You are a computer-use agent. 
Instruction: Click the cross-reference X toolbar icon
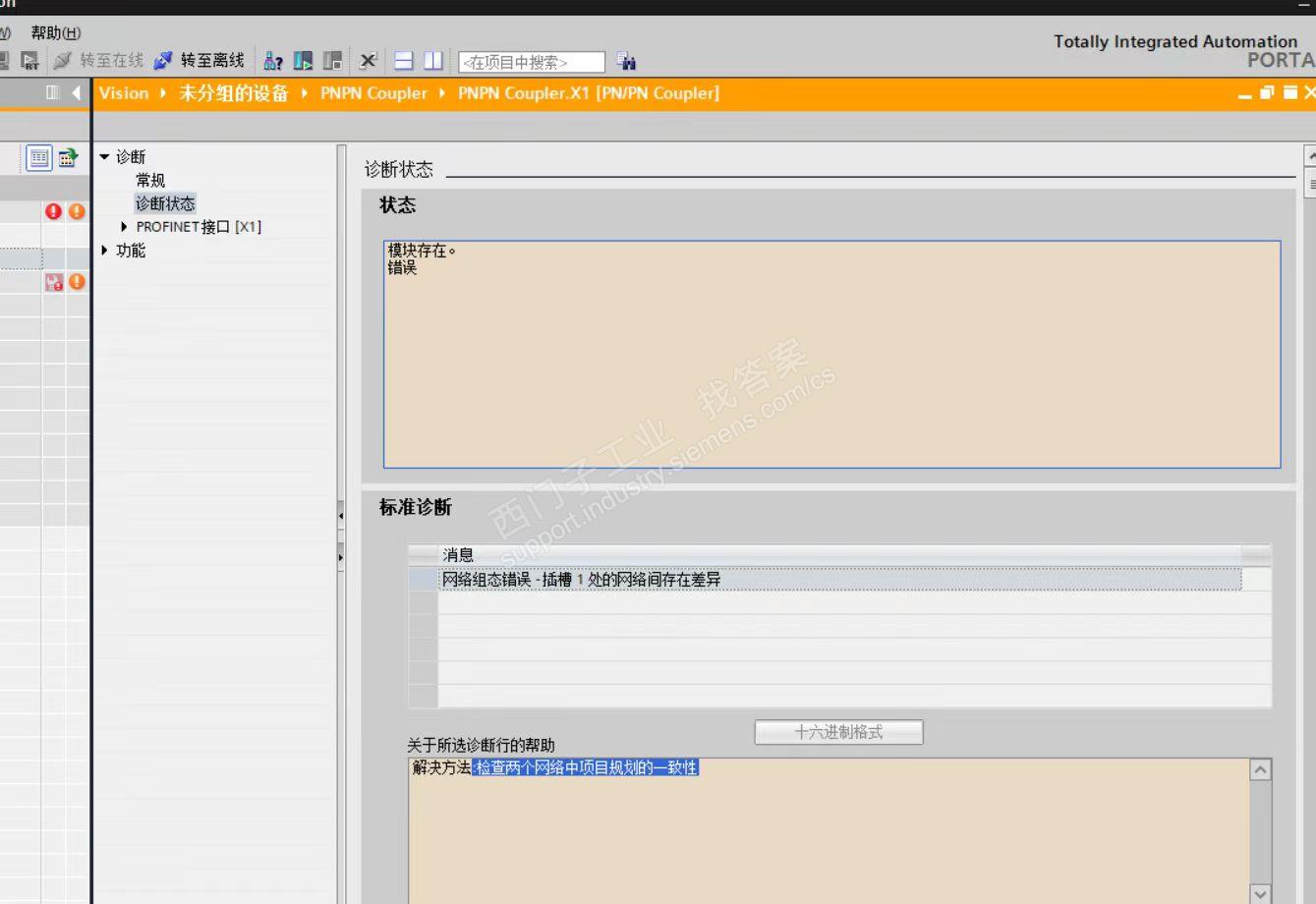click(x=368, y=61)
